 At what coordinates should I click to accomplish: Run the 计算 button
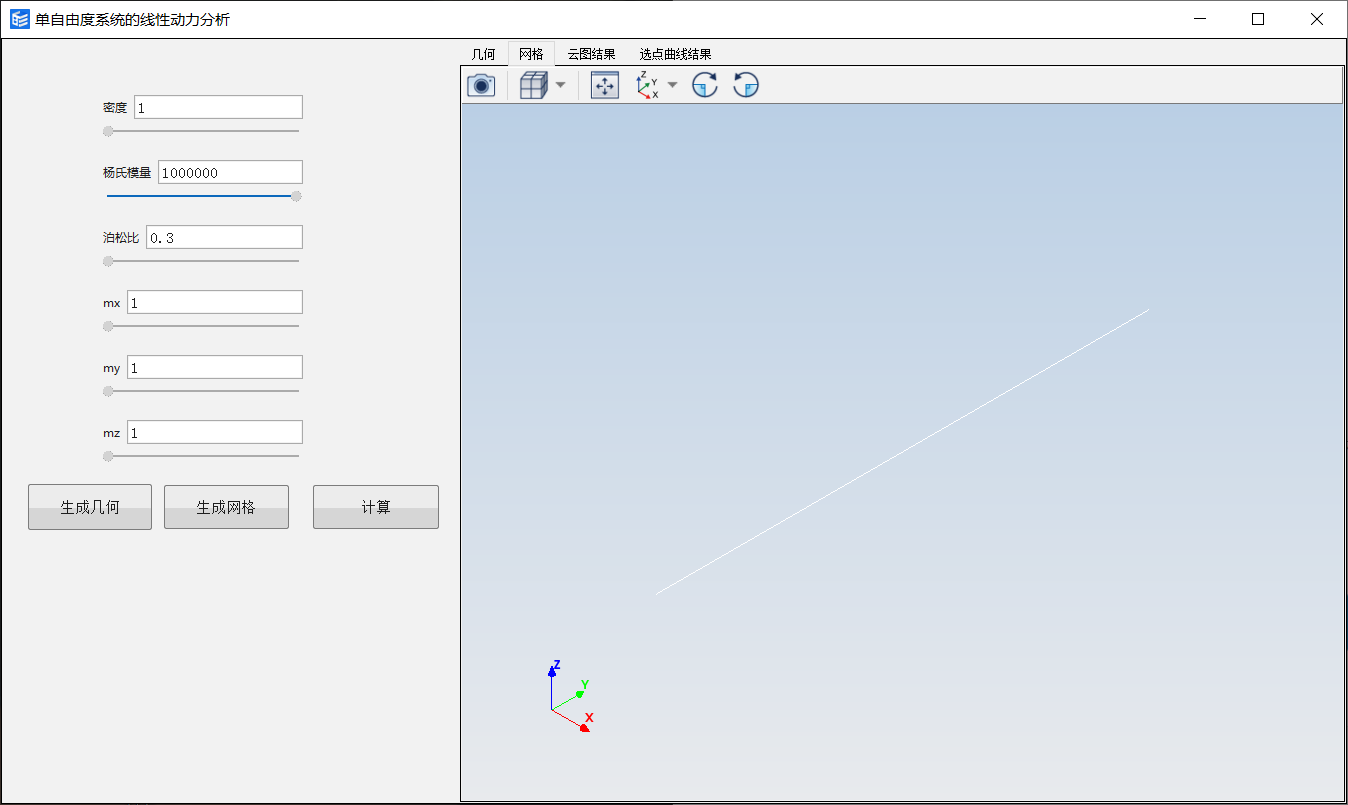pos(376,507)
